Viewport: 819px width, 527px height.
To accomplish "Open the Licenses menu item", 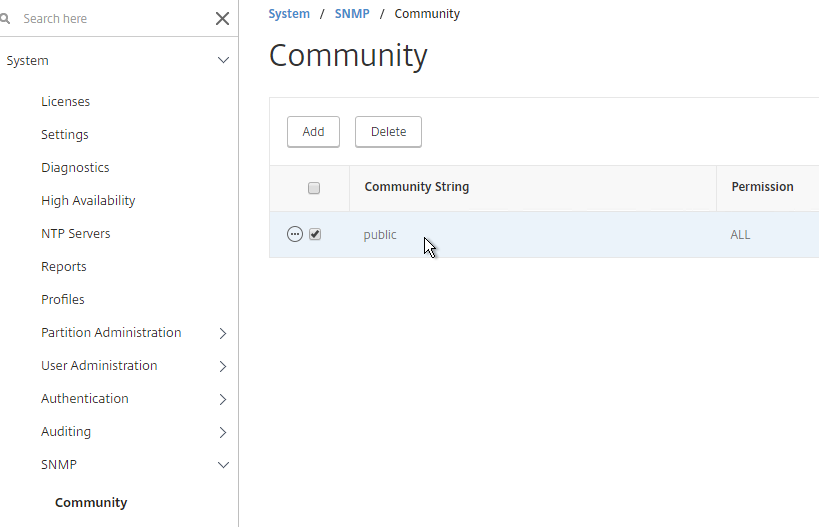I will point(65,101).
